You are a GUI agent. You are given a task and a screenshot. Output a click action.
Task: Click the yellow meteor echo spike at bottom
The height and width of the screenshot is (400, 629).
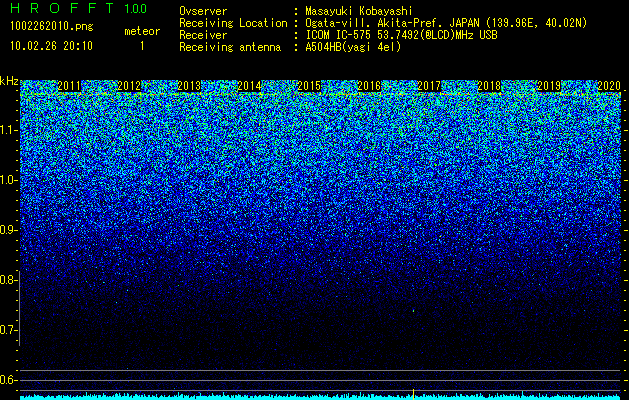click(x=413, y=394)
